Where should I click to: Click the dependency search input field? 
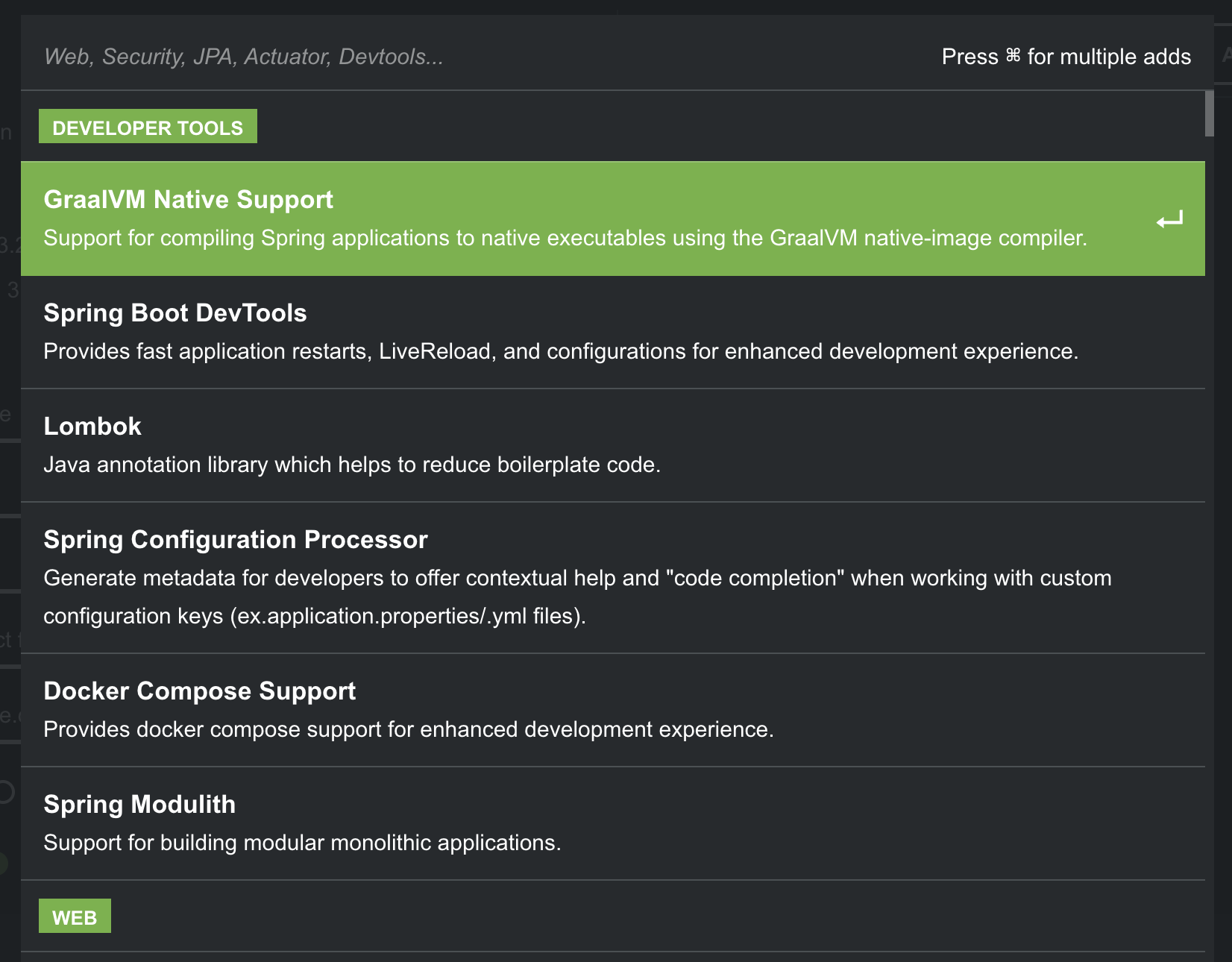[447, 57]
